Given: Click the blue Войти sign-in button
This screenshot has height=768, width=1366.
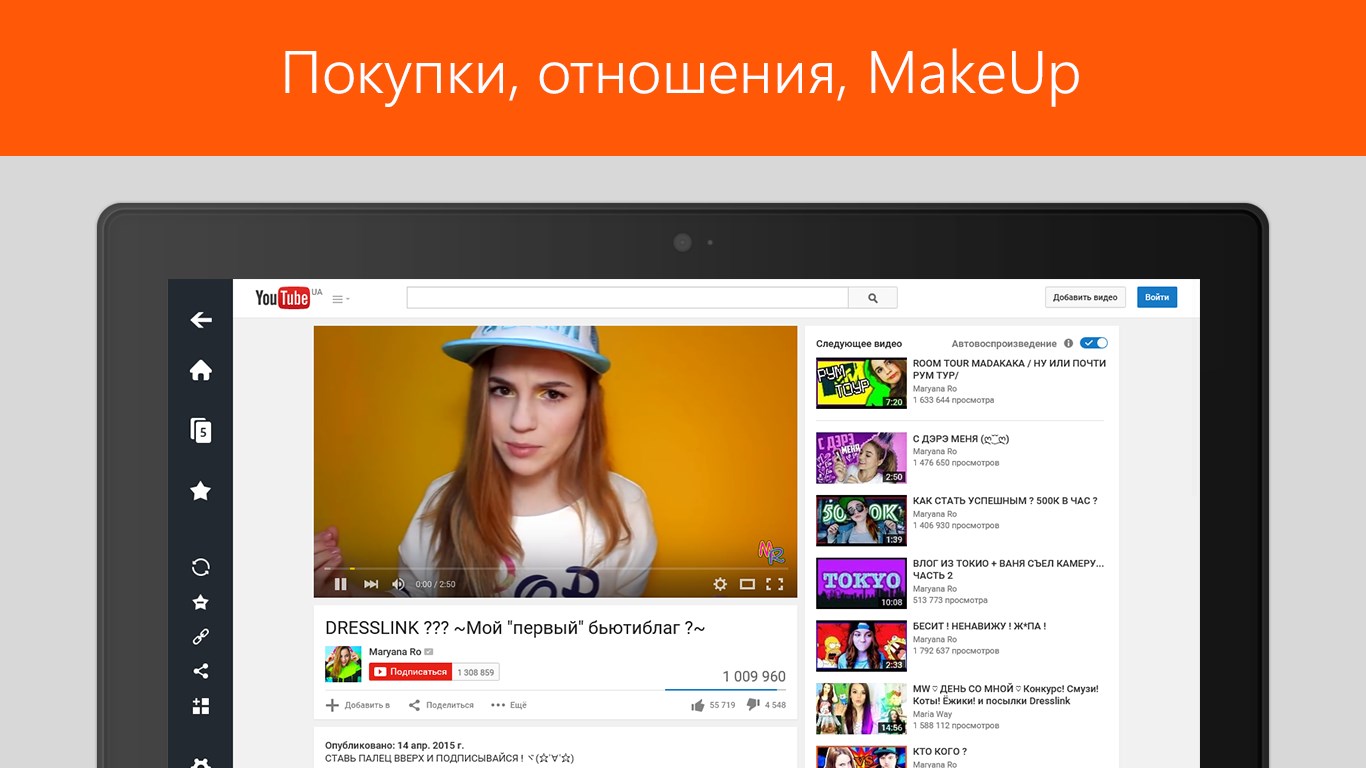Looking at the screenshot, I should pos(1157,297).
